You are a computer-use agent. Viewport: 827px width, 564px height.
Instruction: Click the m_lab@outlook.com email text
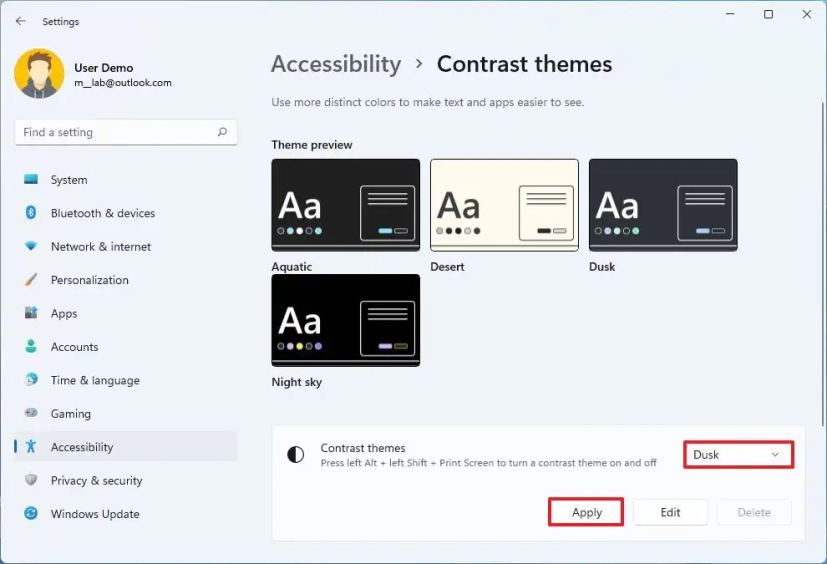click(x=123, y=82)
